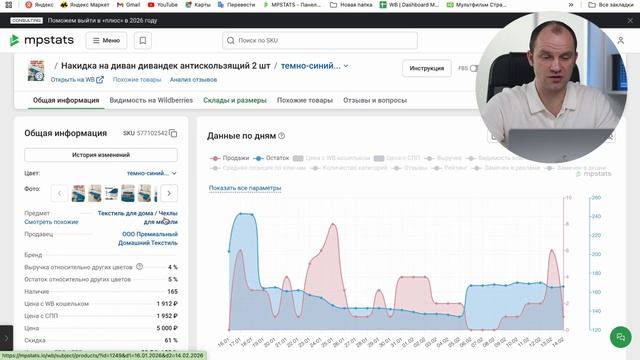Toggle Цена с WB кошельком legend item
The height and width of the screenshot is (360, 640).
pos(331,158)
